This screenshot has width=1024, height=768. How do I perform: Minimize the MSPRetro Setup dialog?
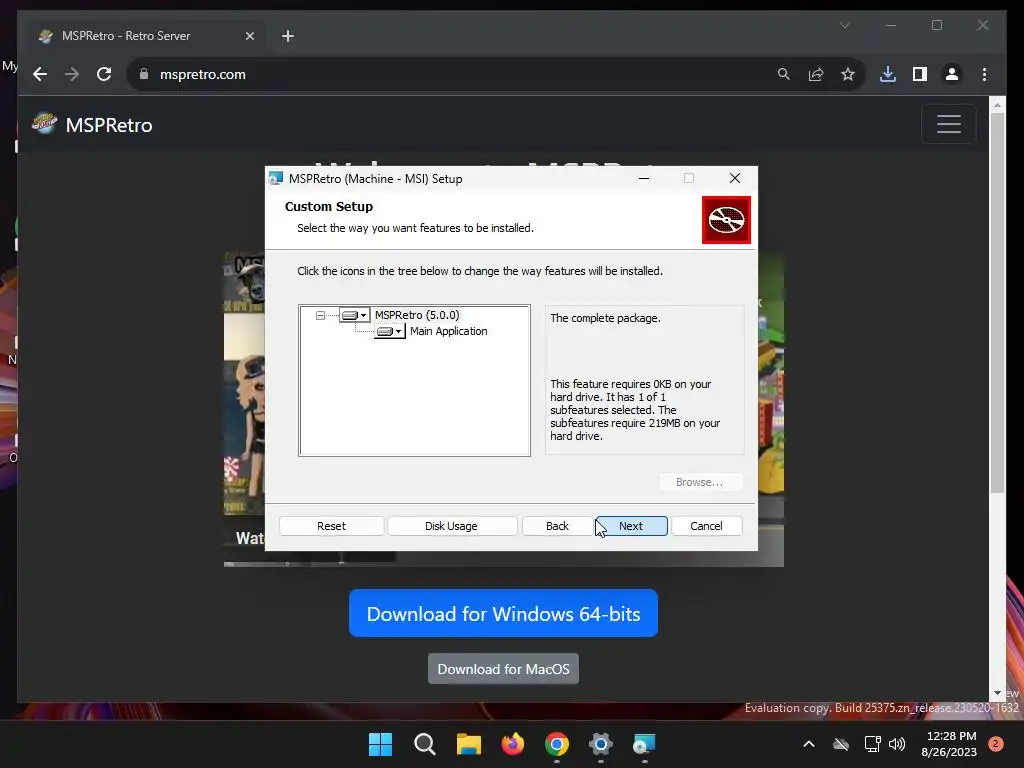click(644, 178)
